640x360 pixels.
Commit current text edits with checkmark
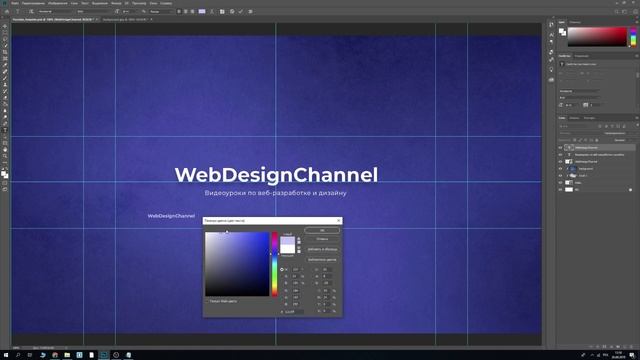coord(241,11)
